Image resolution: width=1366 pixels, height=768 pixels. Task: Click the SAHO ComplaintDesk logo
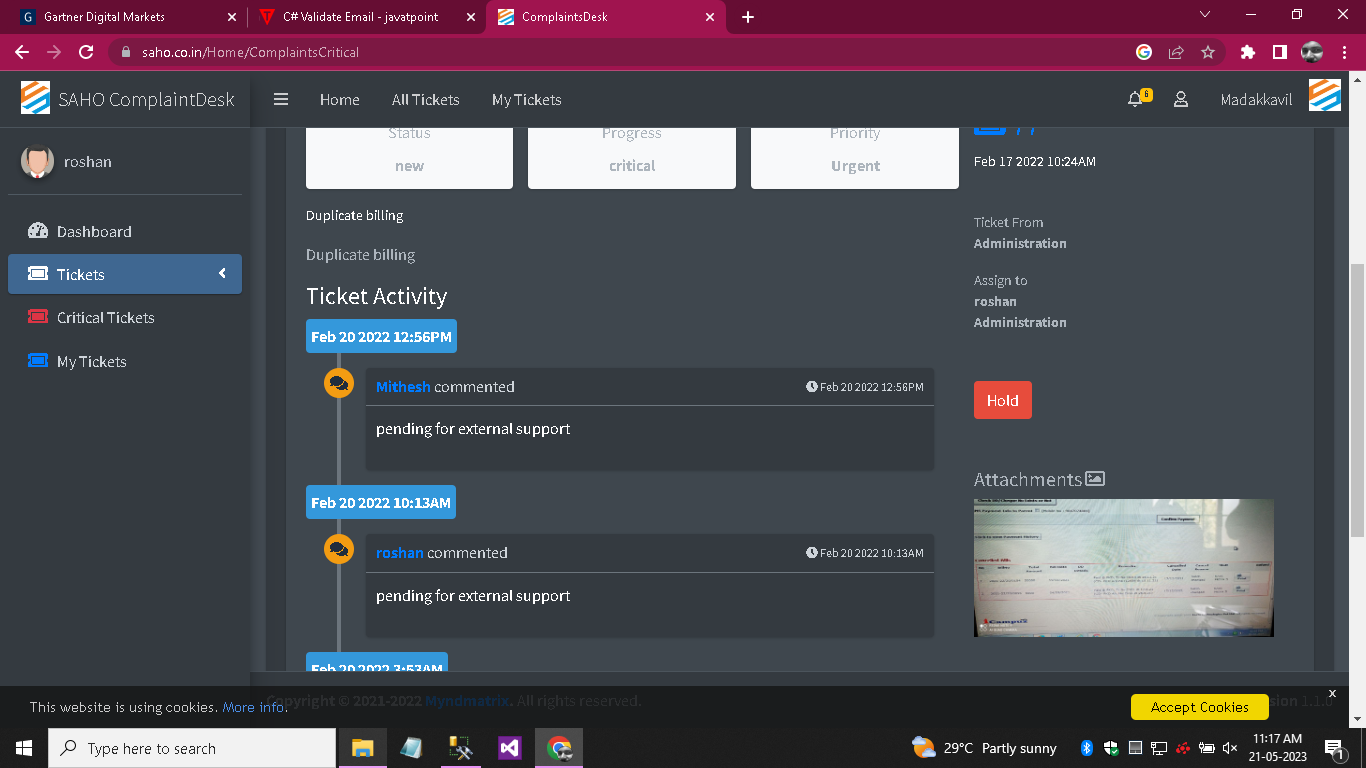[36, 98]
